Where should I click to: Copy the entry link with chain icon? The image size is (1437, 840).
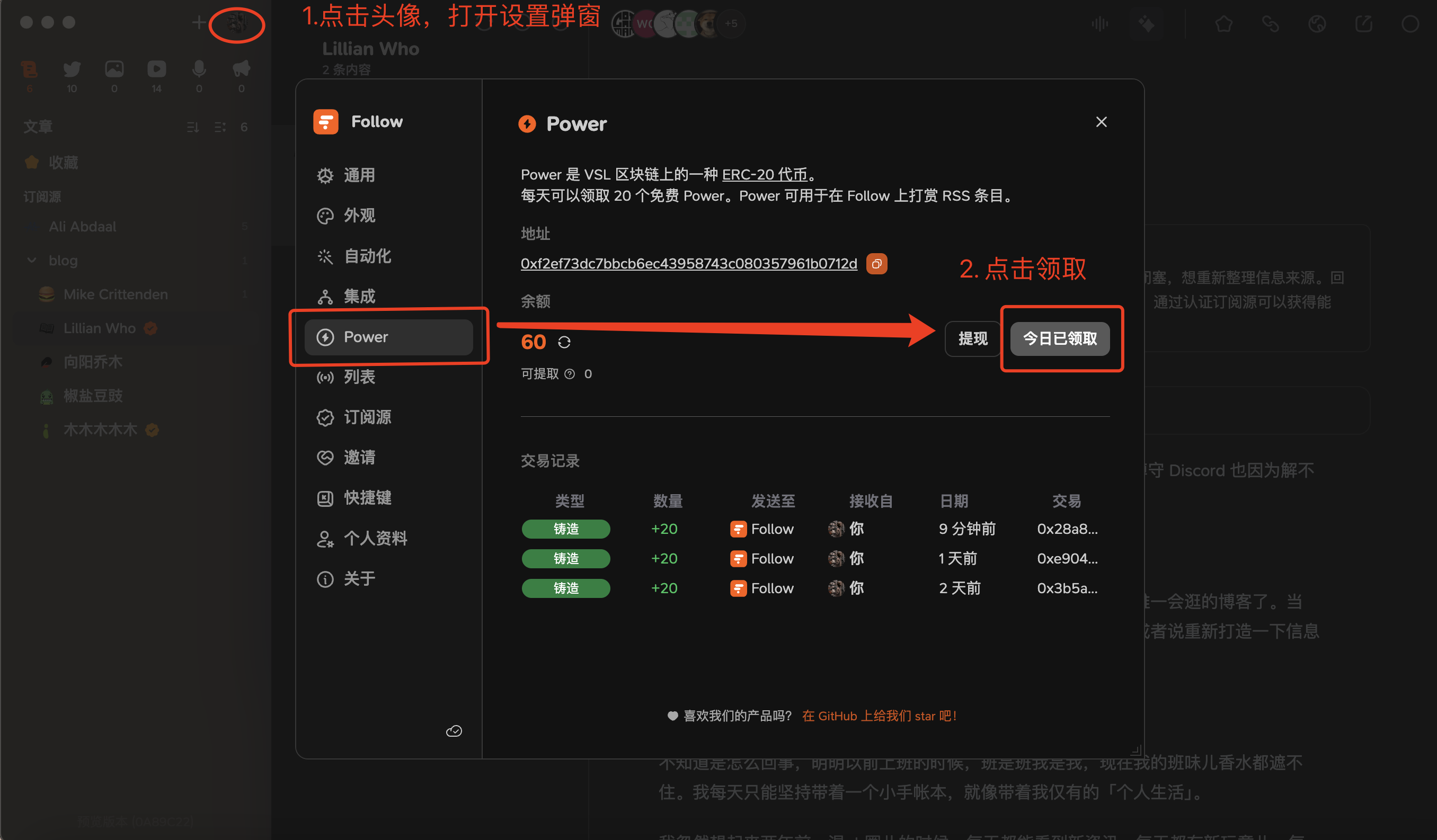(x=1271, y=24)
